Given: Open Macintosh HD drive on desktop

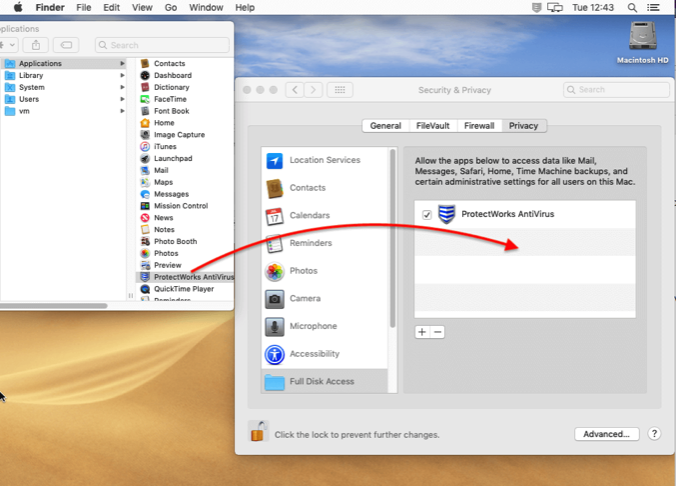Looking at the screenshot, I should [642, 42].
